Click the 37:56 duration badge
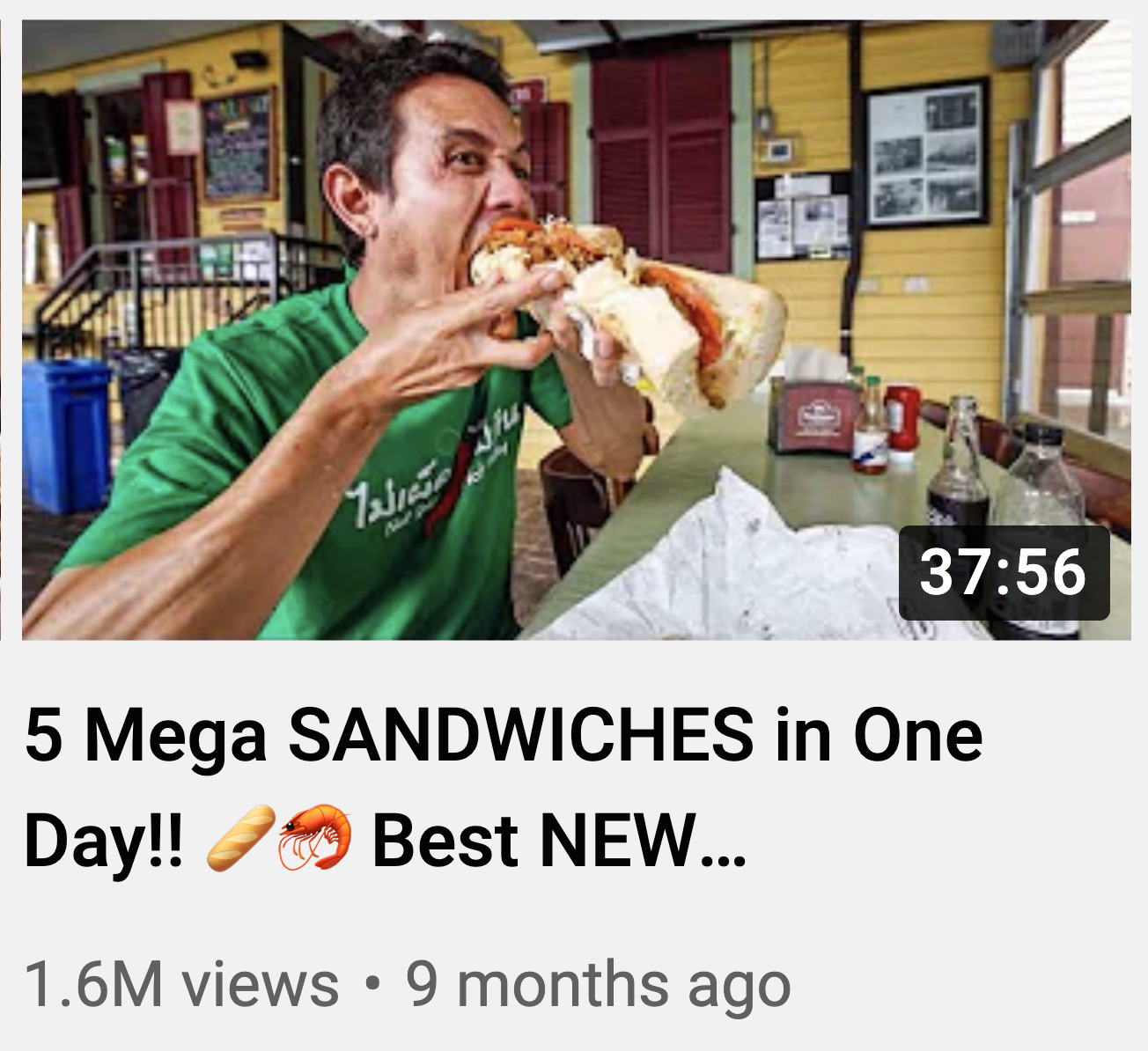1148x1051 pixels. pos(1004,573)
